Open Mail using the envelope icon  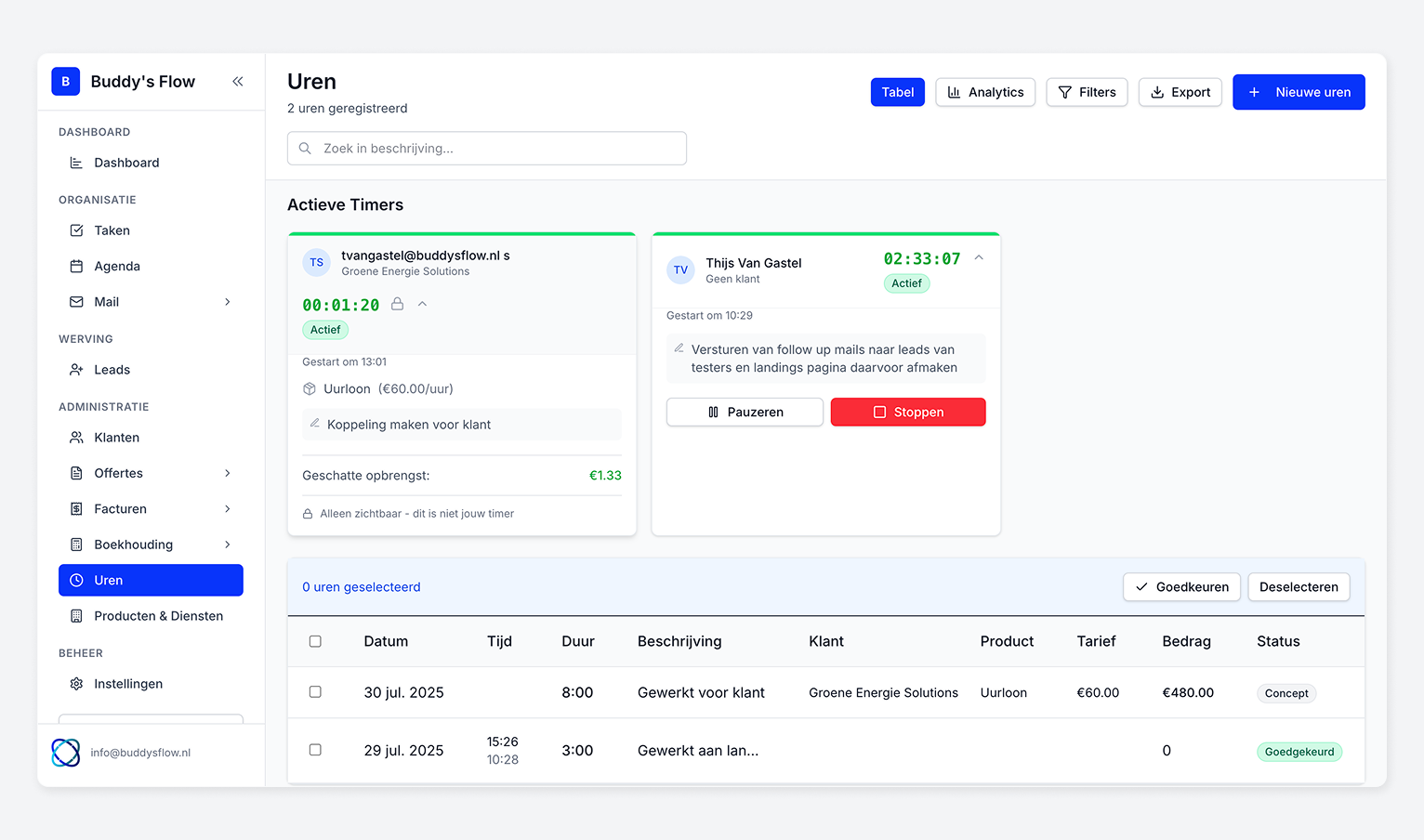click(x=76, y=301)
